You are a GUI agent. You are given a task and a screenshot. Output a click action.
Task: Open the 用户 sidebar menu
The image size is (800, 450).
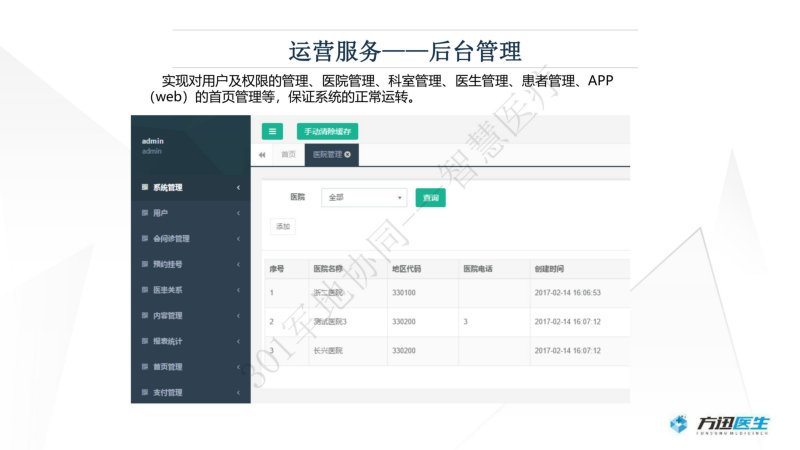pos(191,213)
